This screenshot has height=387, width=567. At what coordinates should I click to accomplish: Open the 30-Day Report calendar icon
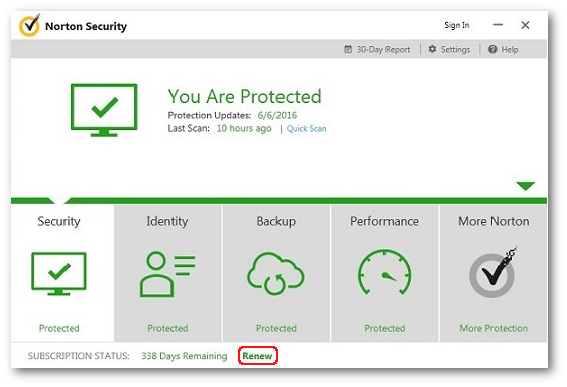tap(348, 49)
